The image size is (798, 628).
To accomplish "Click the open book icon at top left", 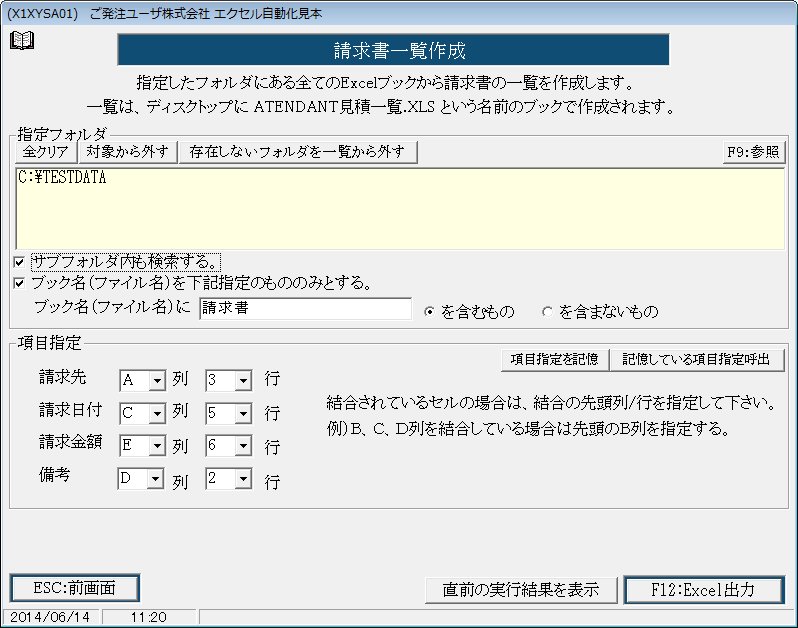I will pos(22,40).
